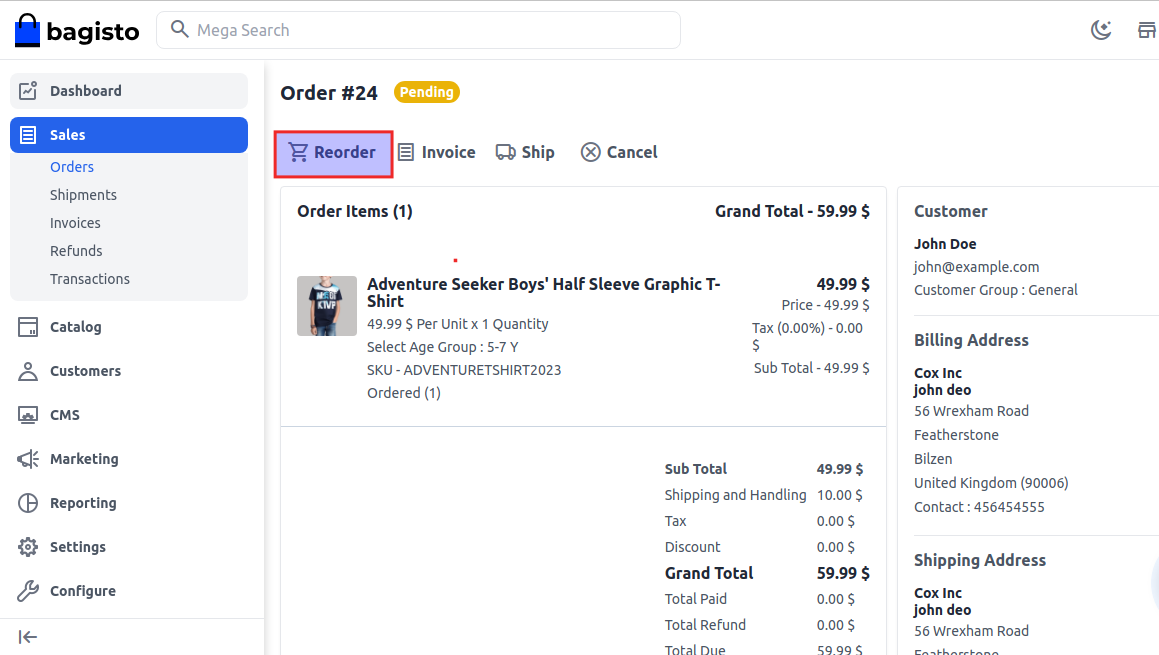Click the bagisto logo
Image resolution: width=1159 pixels, height=655 pixels.
77,30
